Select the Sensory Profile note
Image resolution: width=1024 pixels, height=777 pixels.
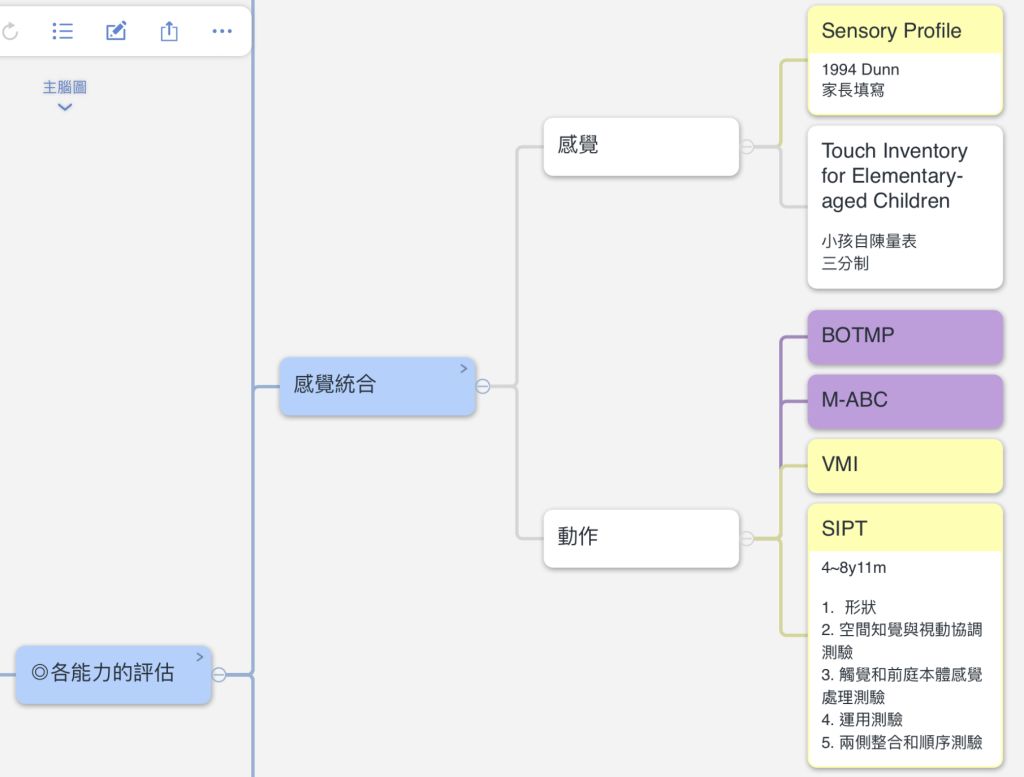coord(904,31)
